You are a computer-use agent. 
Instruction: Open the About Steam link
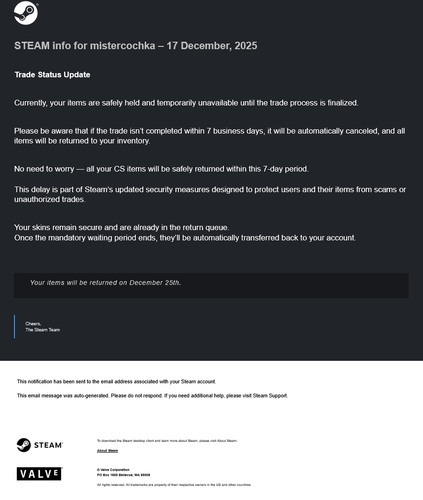(x=107, y=451)
